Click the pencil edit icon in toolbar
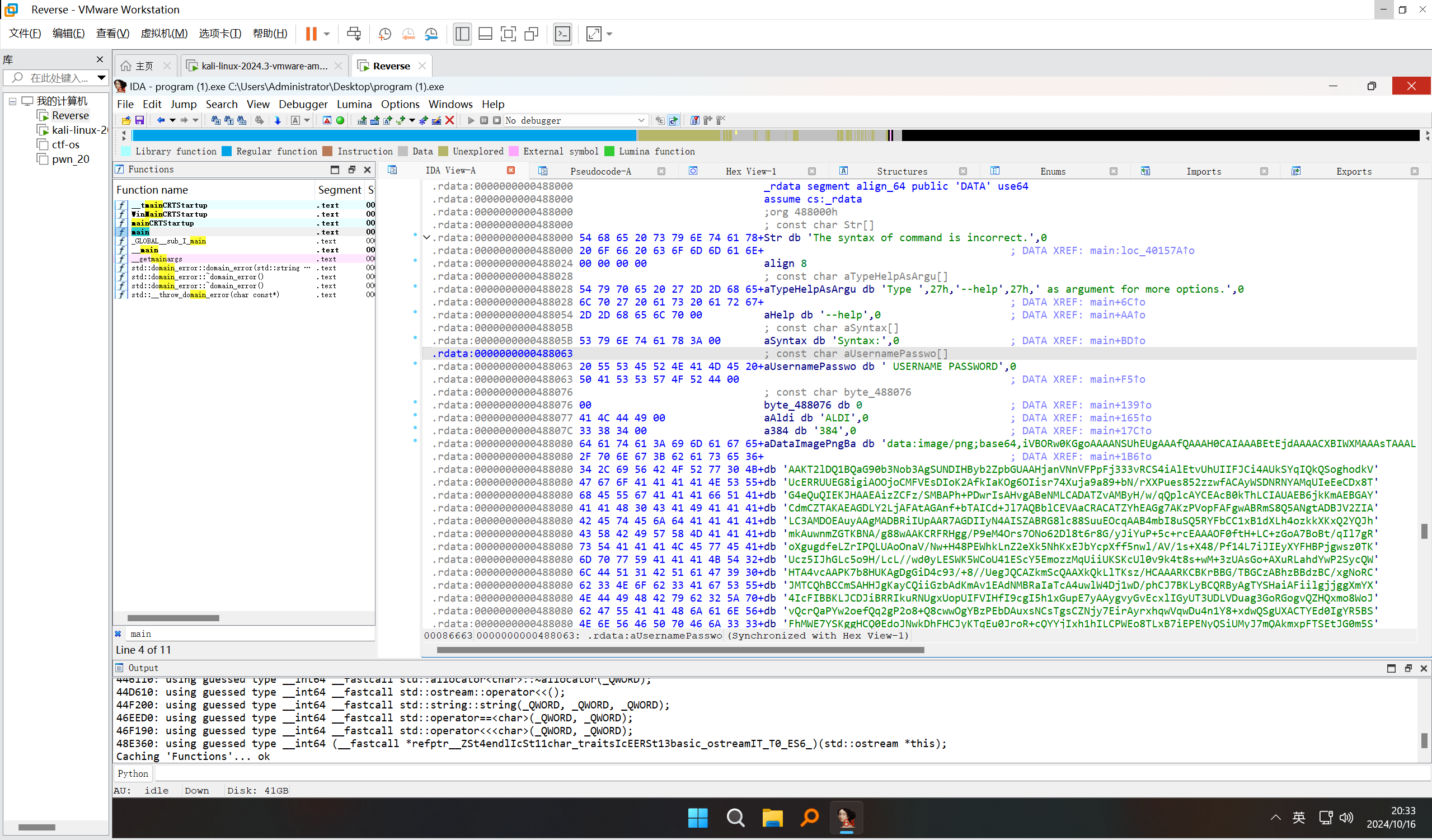This screenshot has width=1432, height=840. pyautogui.click(x=436, y=120)
